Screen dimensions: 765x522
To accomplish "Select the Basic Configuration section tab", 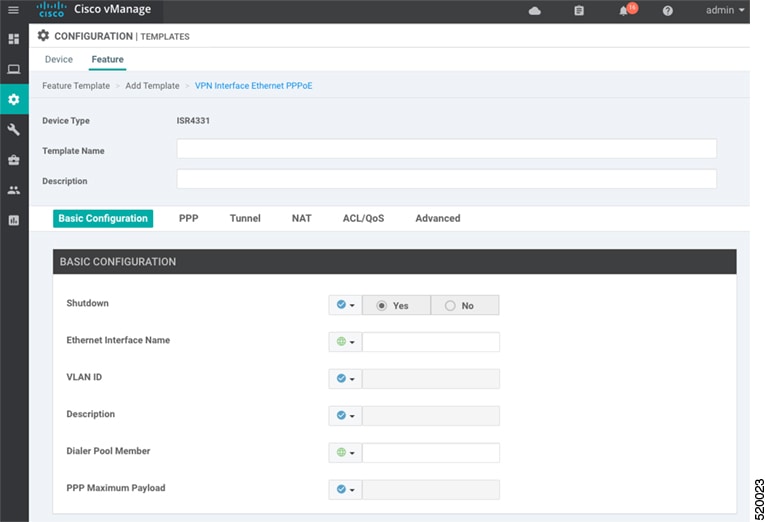I will click(x=103, y=219).
